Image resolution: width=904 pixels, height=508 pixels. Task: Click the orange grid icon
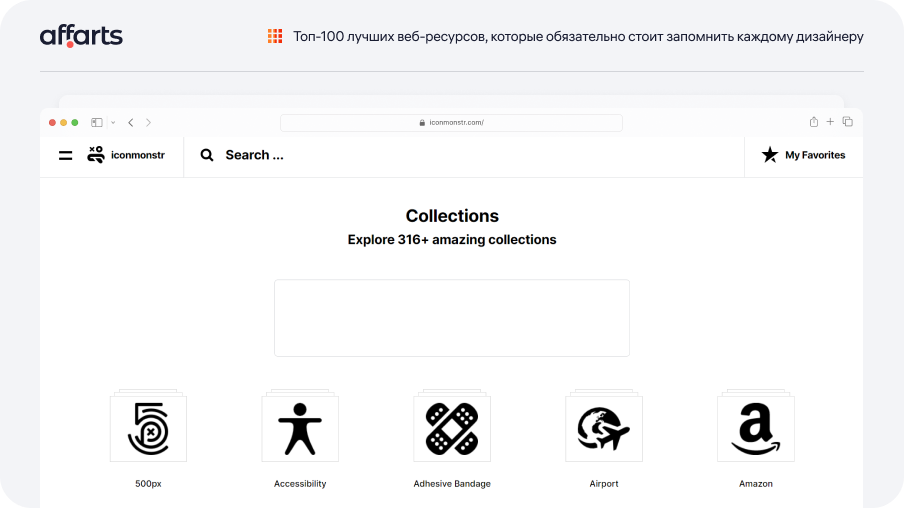(x=275, y=36)
